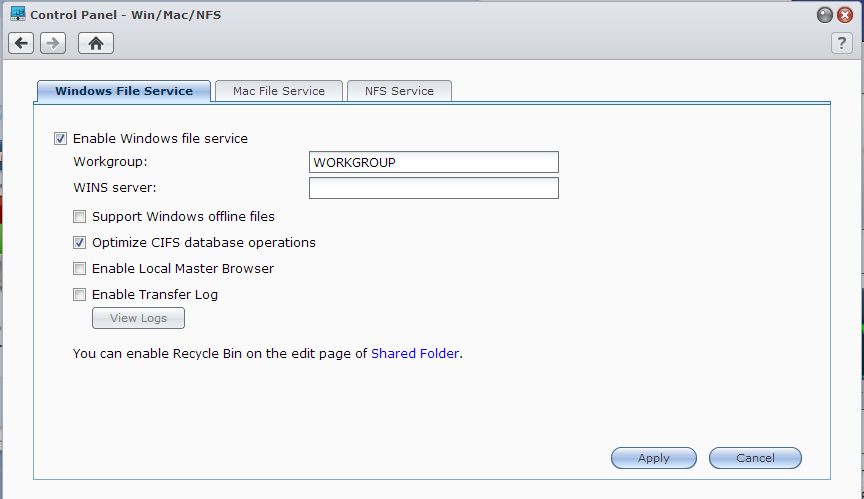This screenshot has height=499, width=864.
Task: Uncheck Optimize CIFS database operations
Action: (x=79, y=242)
